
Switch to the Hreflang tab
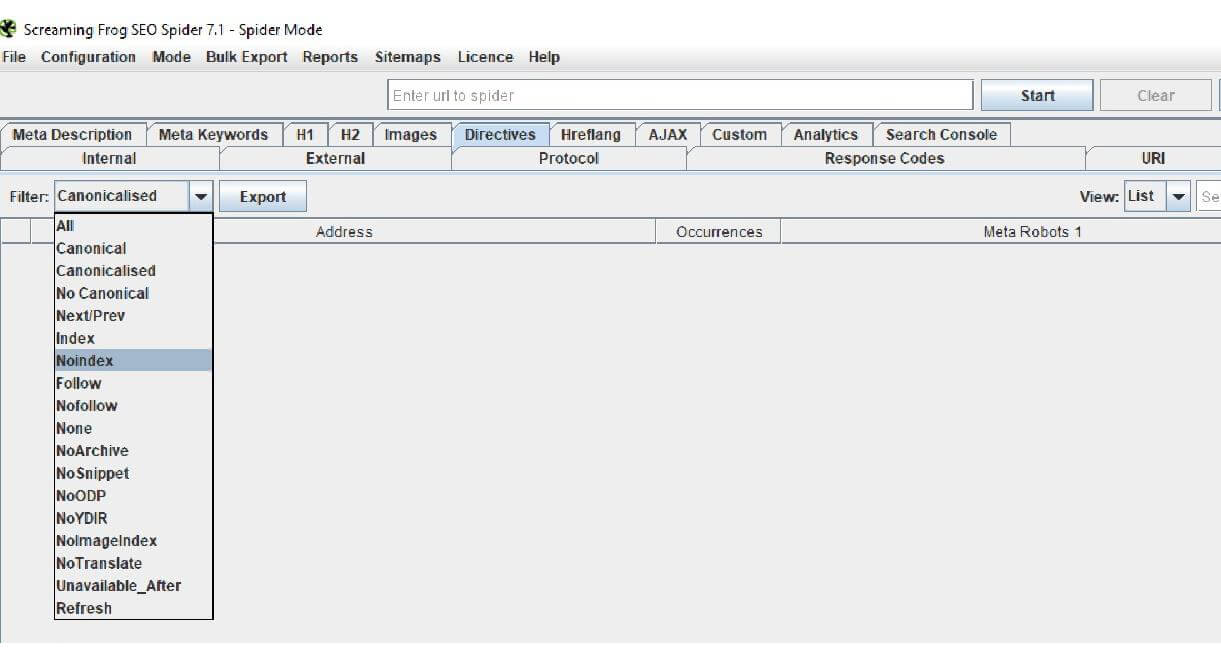(x=592, y=133)
